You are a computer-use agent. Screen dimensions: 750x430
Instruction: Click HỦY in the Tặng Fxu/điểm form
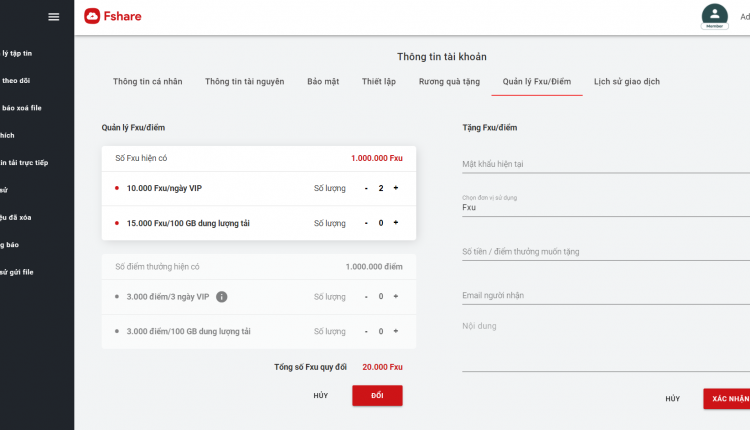click(x=673, y=398)
